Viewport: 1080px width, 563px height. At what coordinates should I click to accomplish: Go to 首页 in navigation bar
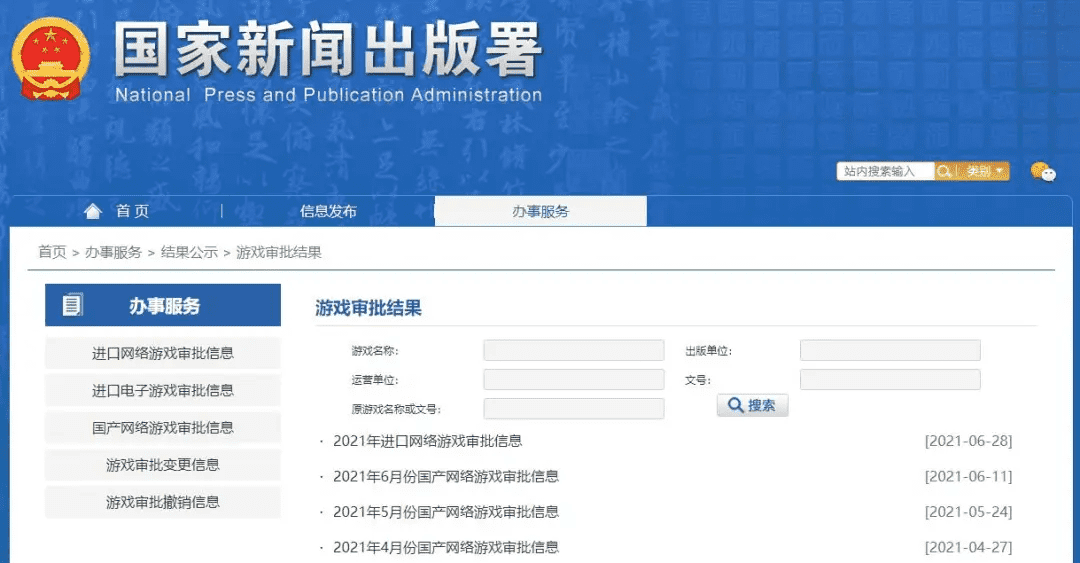pos(132,211)
